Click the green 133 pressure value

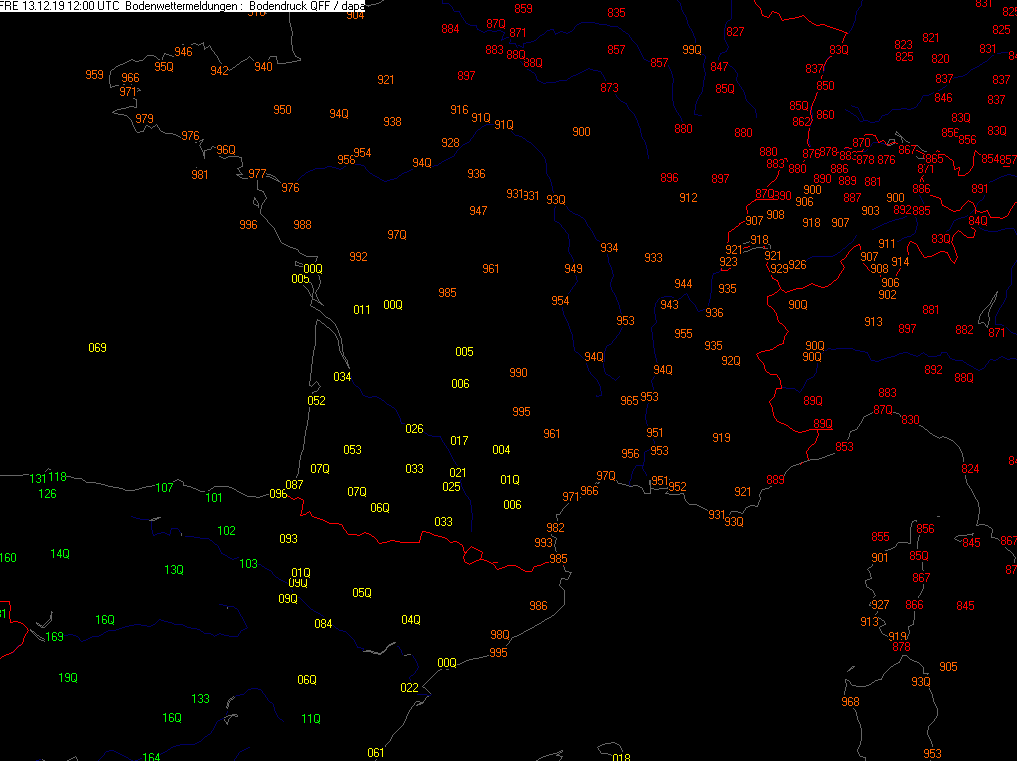click(201, 699)
